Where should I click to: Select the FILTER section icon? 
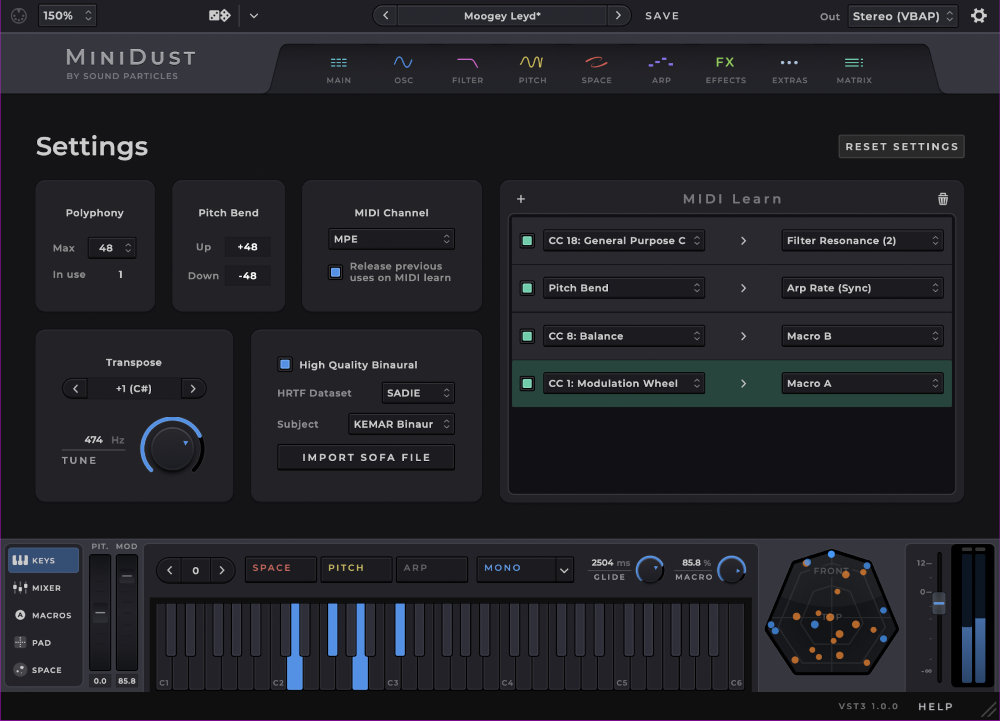467,68
